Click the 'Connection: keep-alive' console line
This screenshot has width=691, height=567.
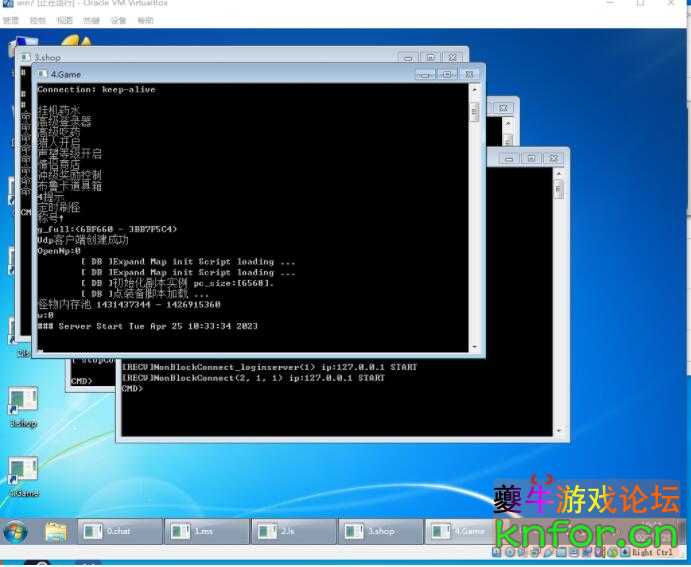(x=96, y=89)
